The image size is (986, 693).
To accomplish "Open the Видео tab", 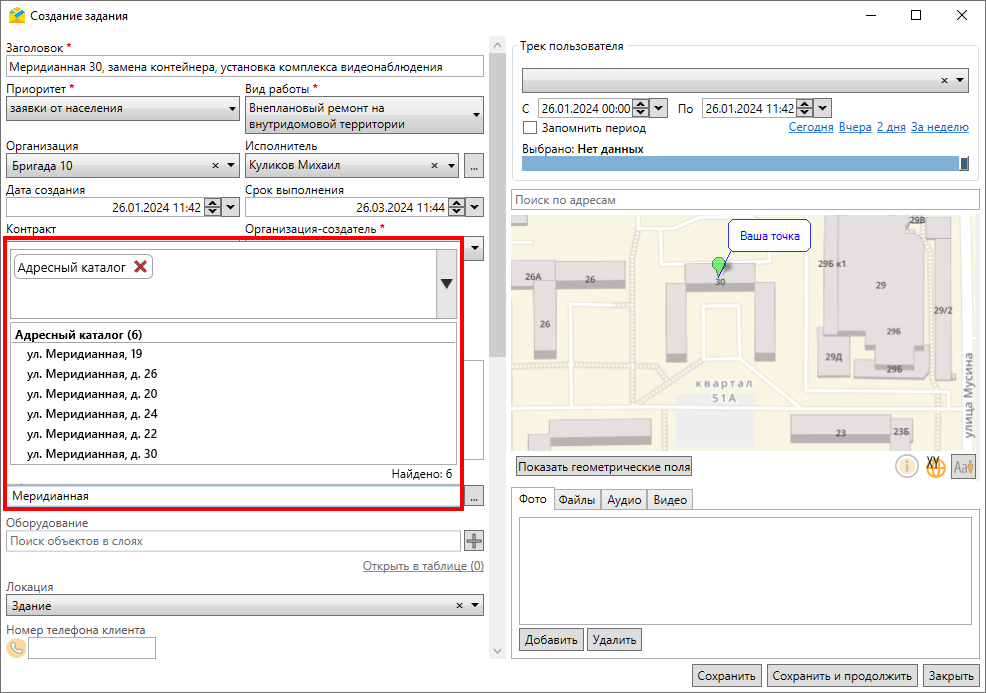I will 670,500.
